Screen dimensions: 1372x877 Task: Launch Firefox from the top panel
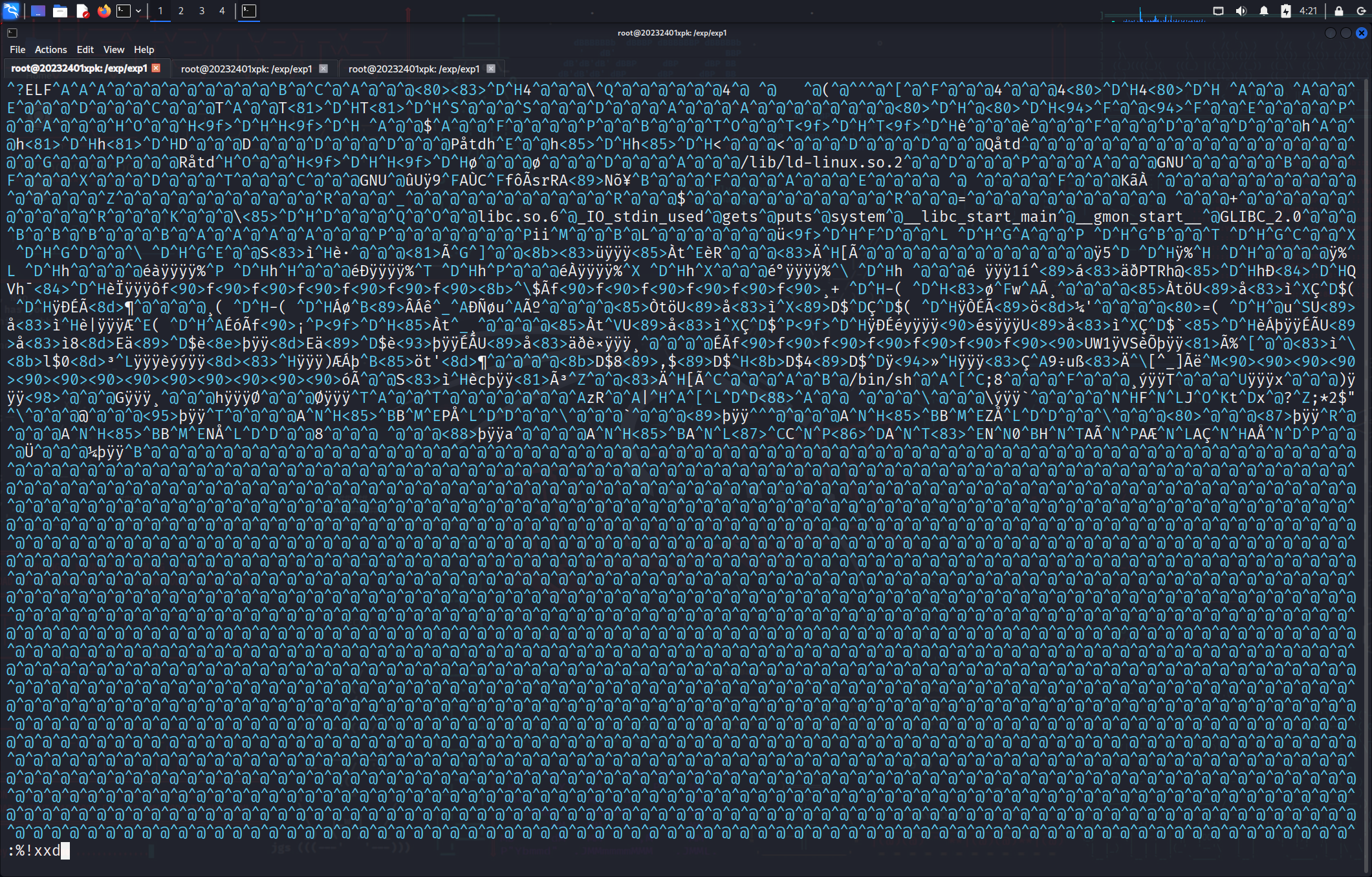tap(103, 11)
